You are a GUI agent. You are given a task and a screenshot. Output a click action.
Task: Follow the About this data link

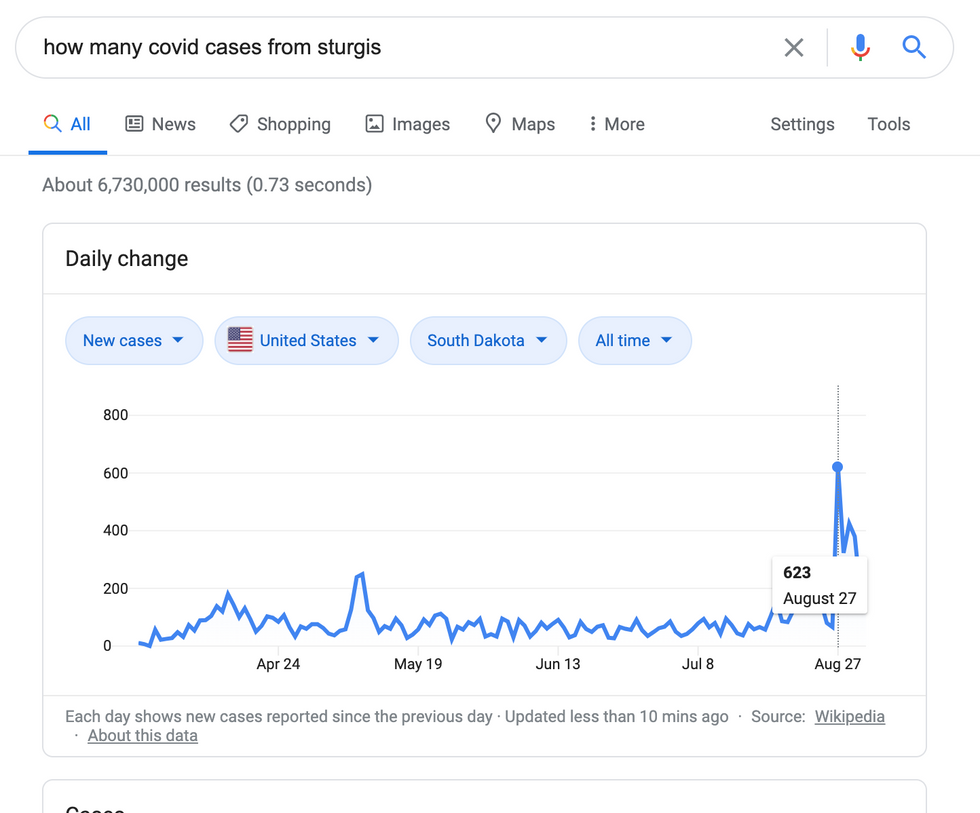[x=142, y=736]
